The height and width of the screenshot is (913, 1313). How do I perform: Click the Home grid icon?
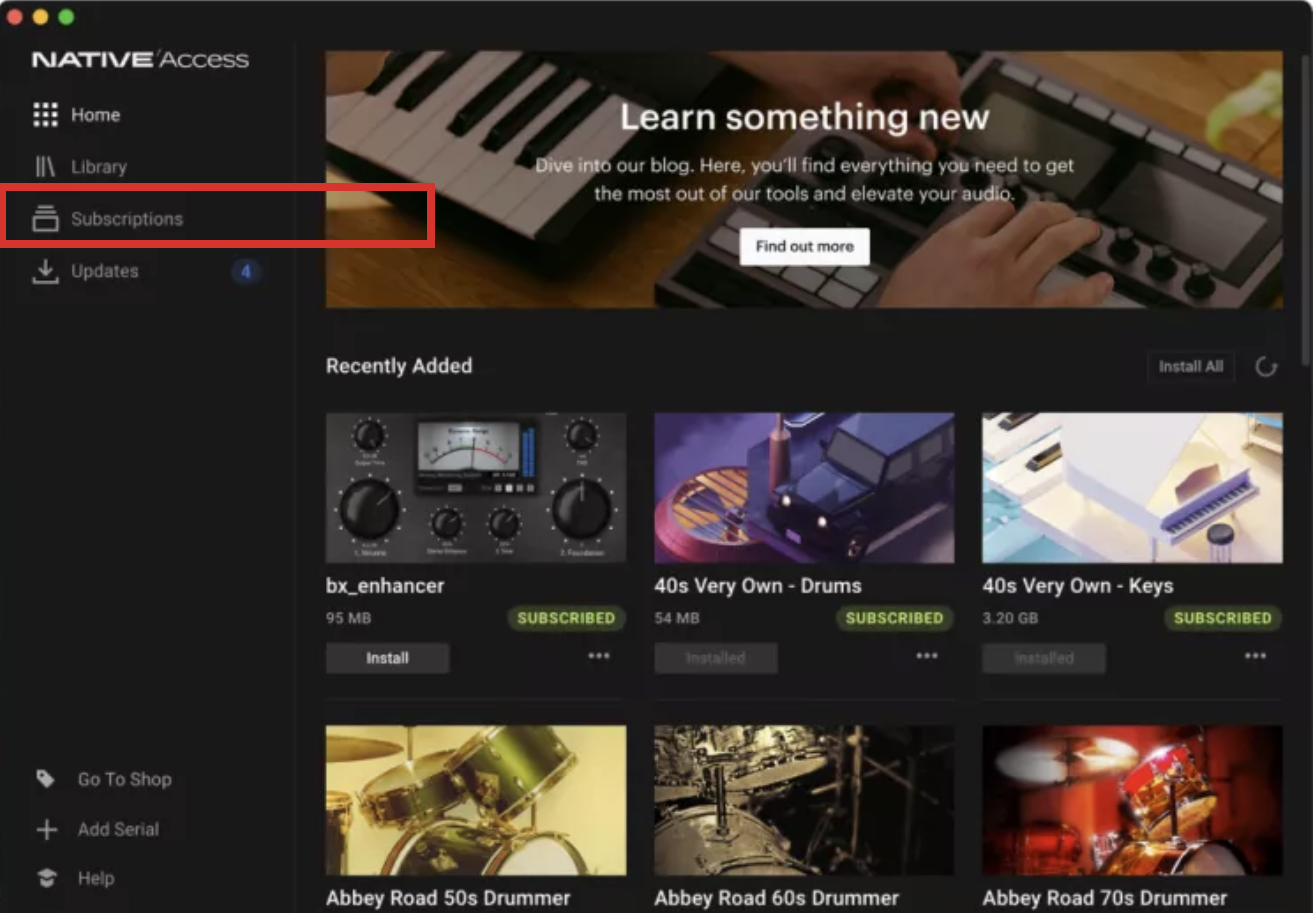click(x=45, y=115)
